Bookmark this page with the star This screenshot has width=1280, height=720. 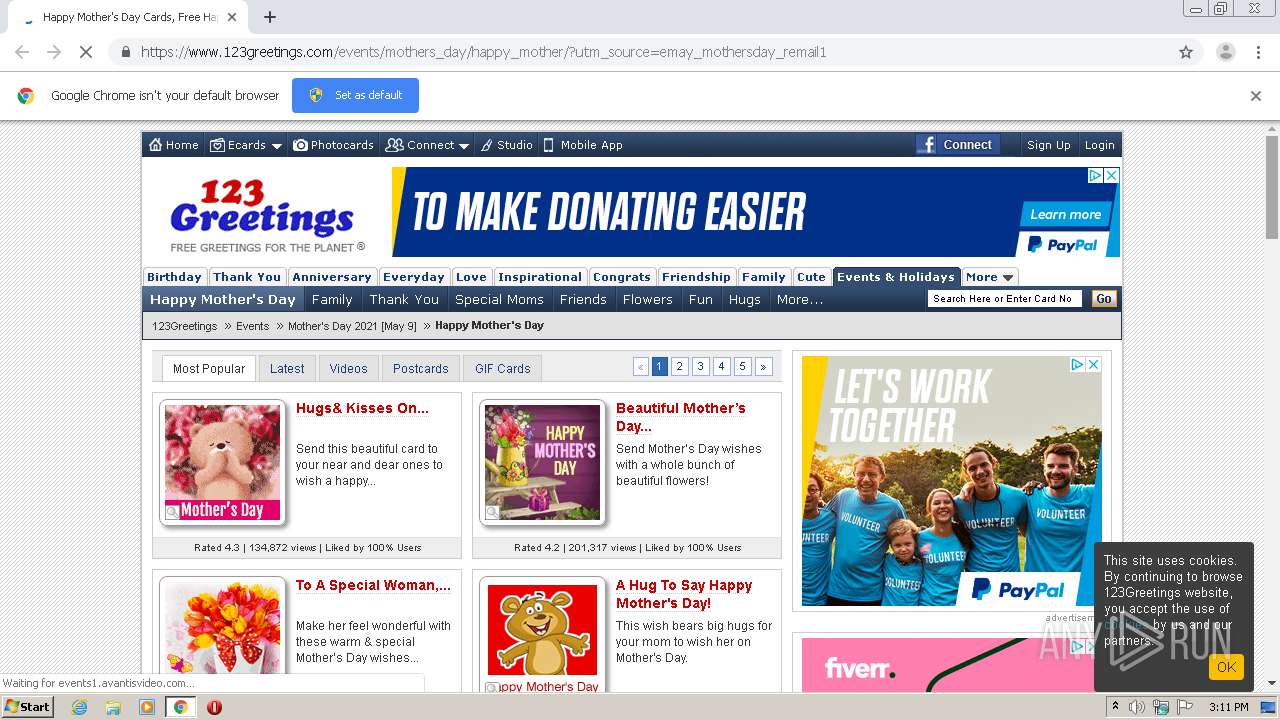click(x=1186, y=52)
